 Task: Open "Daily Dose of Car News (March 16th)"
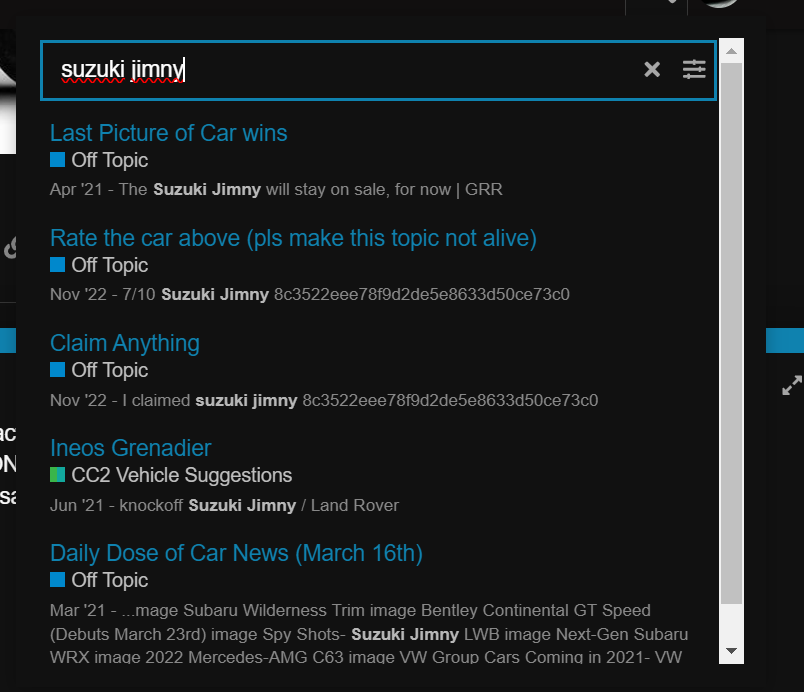(236, 553)
